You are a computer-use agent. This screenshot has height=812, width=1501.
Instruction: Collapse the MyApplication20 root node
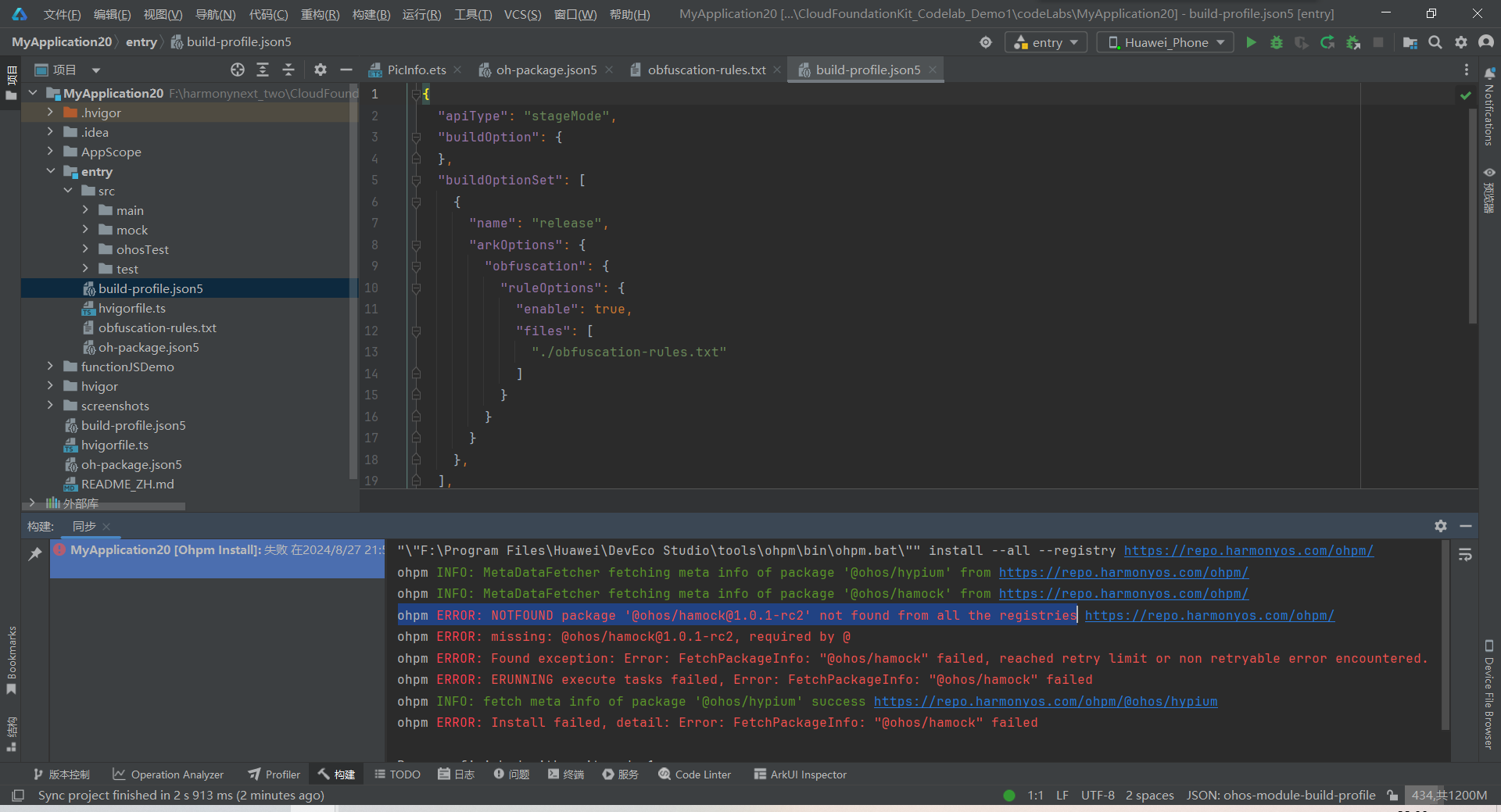[33, 93]
